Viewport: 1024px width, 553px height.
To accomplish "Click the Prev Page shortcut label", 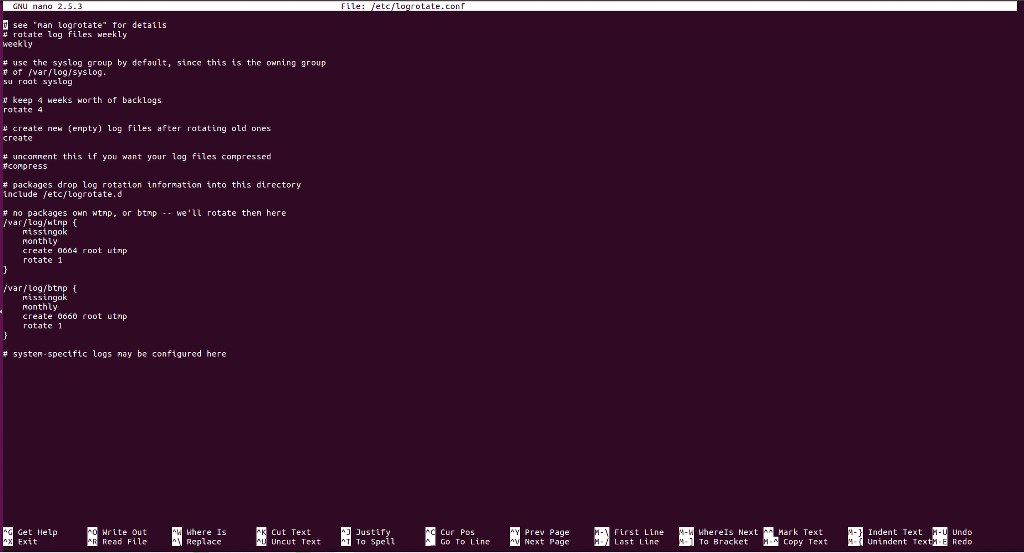I will tap(547, 532).
